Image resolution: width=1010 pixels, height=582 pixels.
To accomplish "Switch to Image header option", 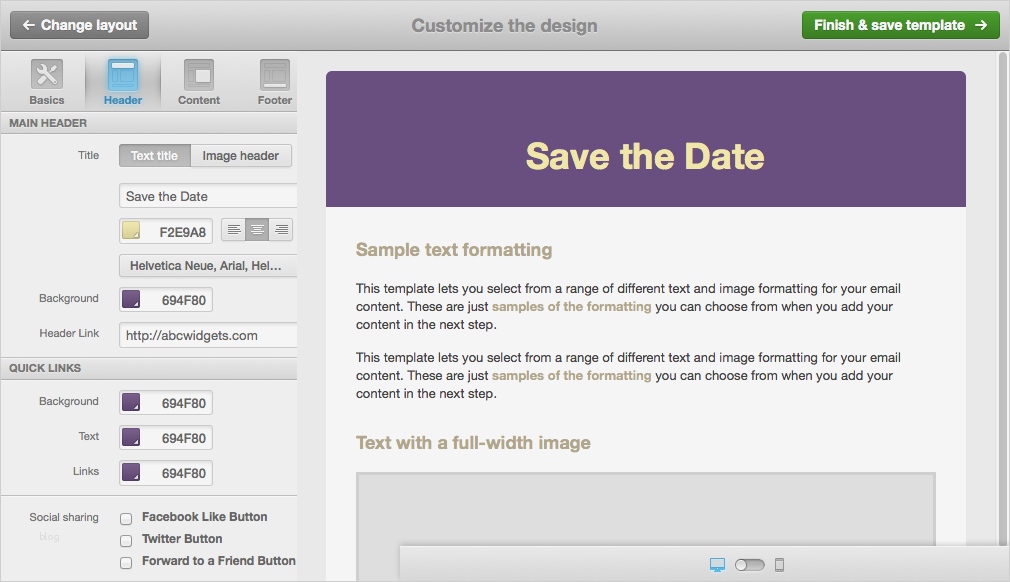I will pyautogui.click(x=241, y=156).
